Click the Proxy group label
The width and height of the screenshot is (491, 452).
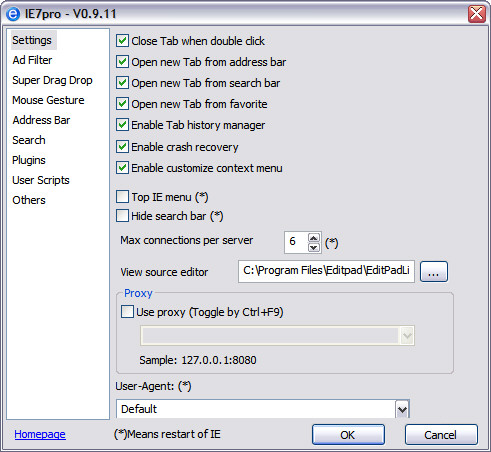coord(138,293)
